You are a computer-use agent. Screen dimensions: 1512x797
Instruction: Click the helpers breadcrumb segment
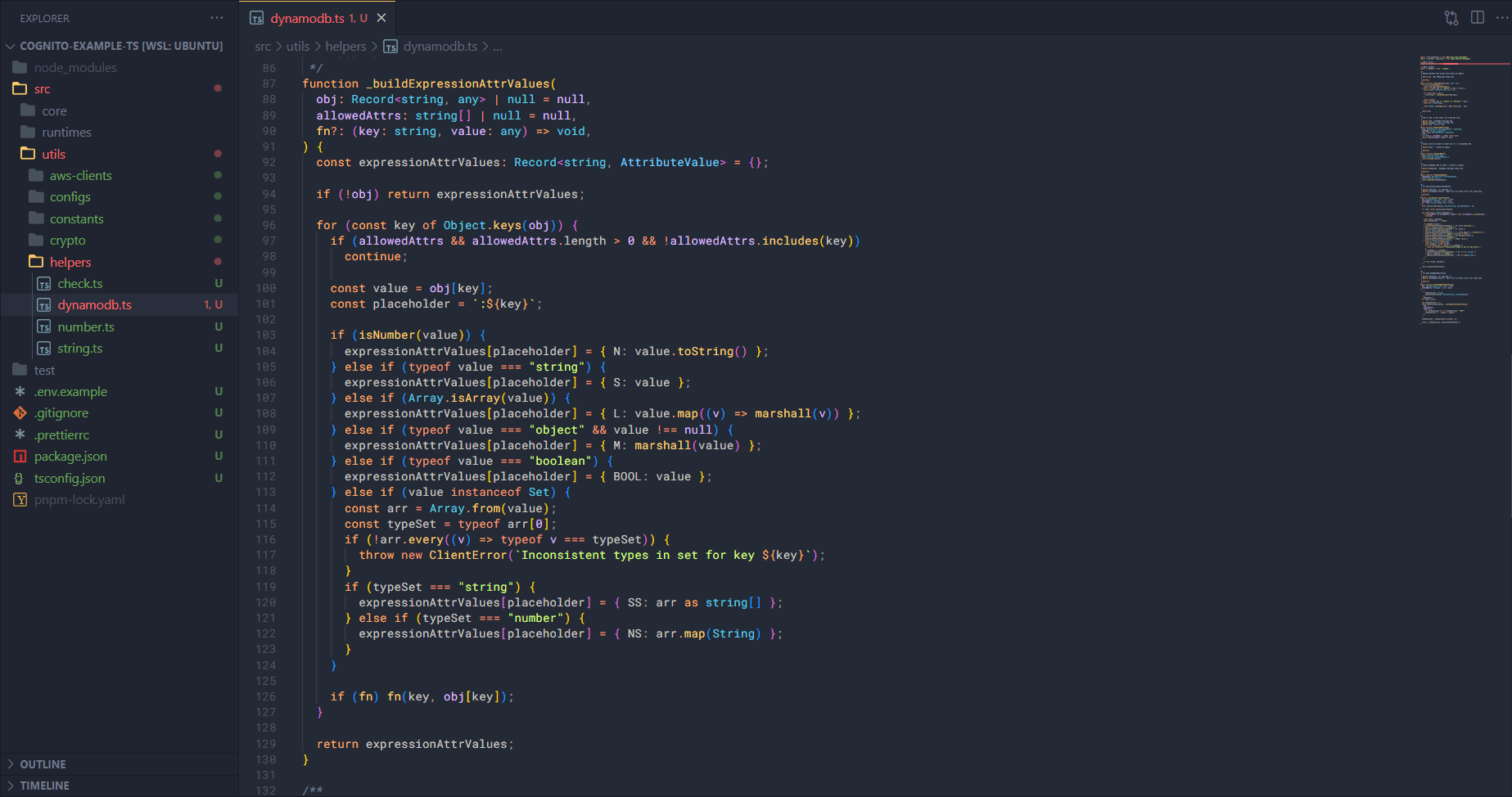coord(345,47)
